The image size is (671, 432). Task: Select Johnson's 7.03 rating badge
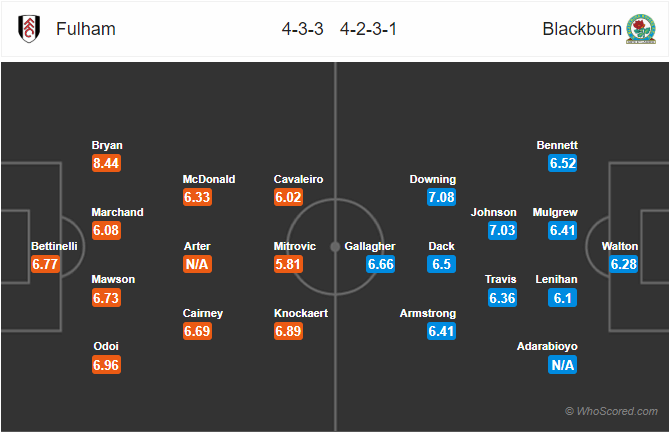[502, 230]
